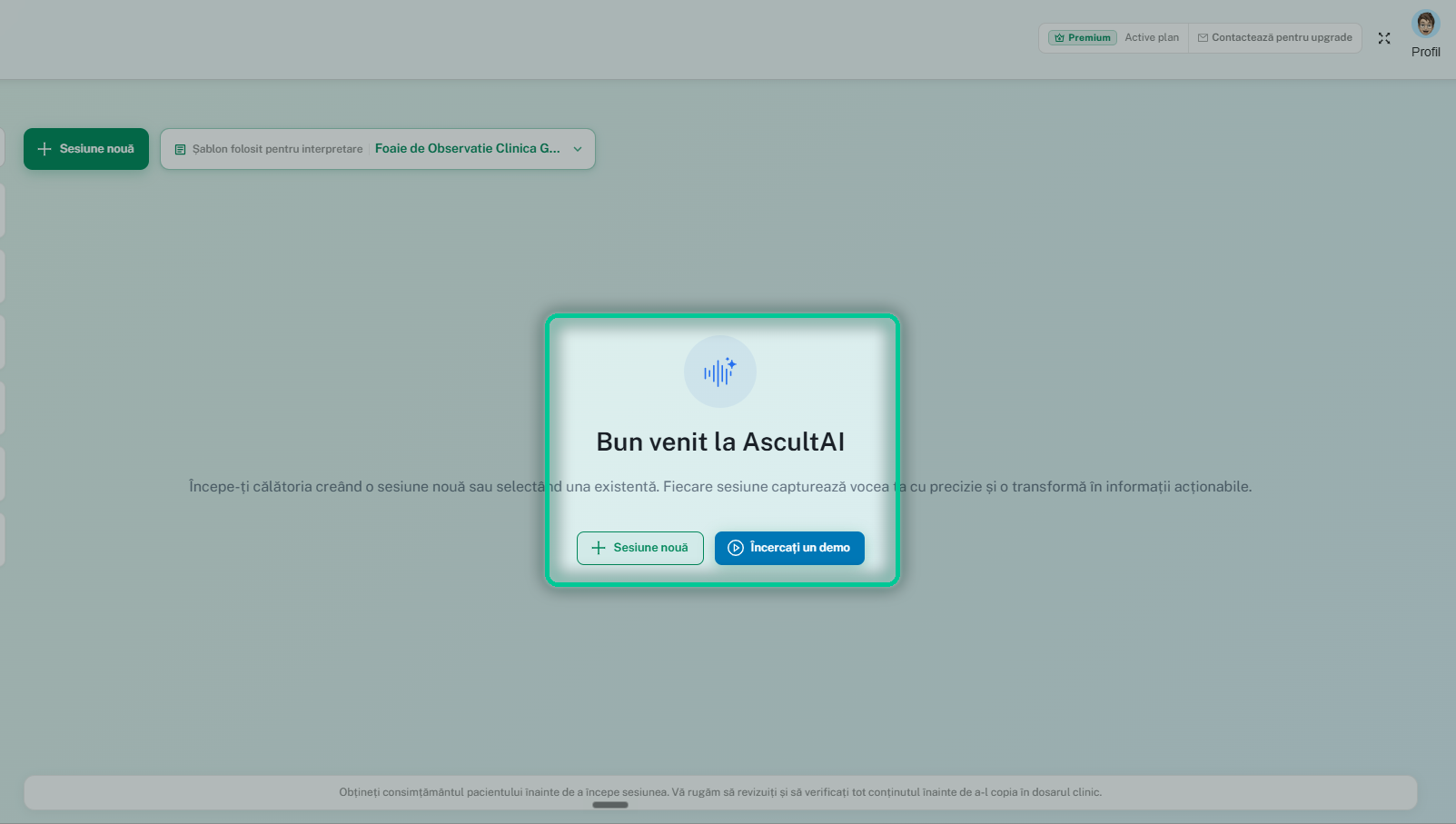Click Foaie de Observatie Clinica template name

point(468,149)
